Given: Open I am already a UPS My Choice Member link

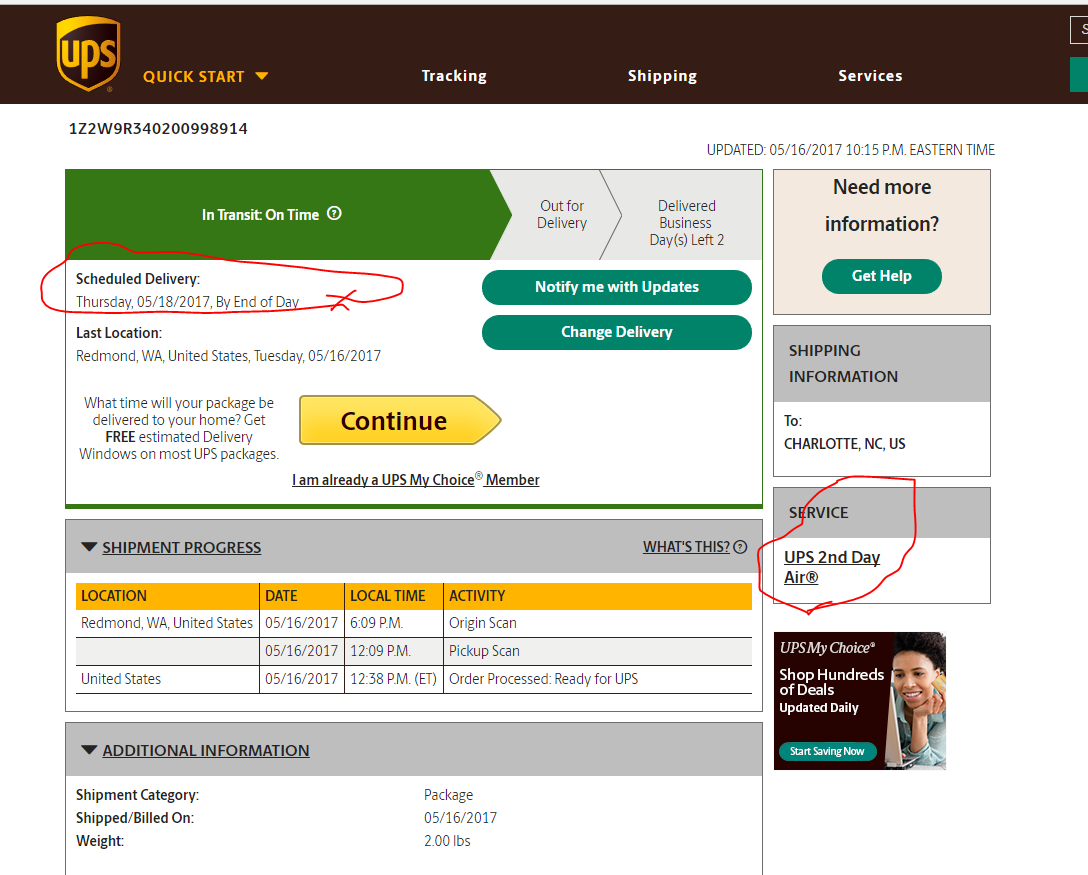Looking at the screenshot, I should [415, 479].
